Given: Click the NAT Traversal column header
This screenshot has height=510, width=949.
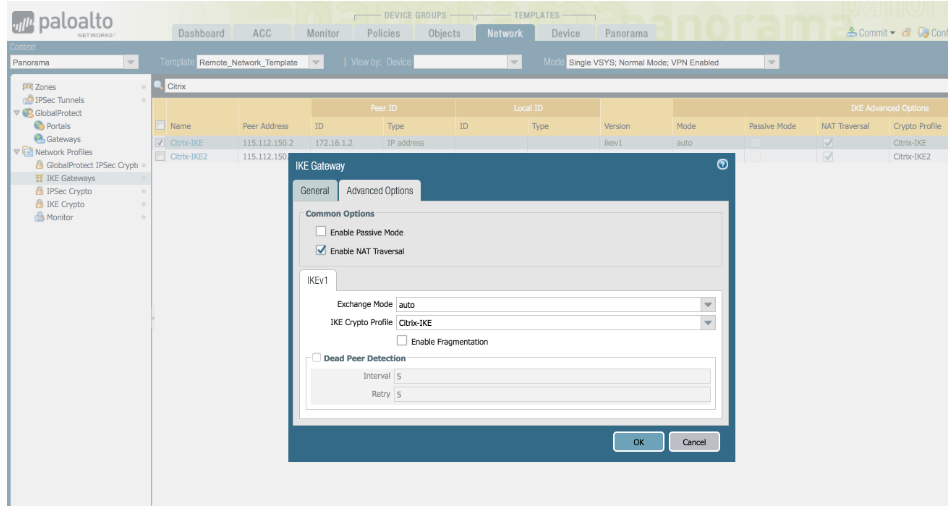Looking at the screenshot, I should (845, 126).
